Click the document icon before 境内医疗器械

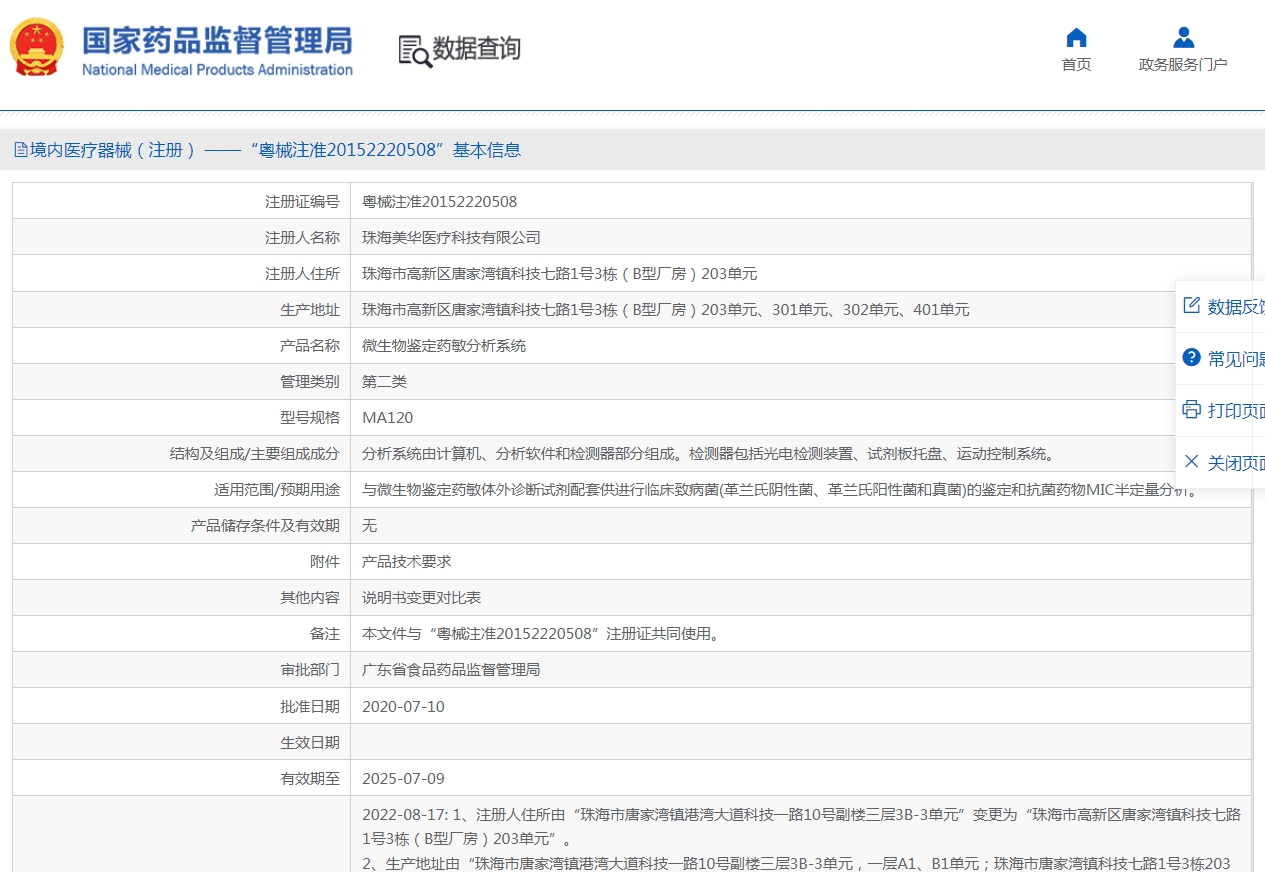[20, 150]
